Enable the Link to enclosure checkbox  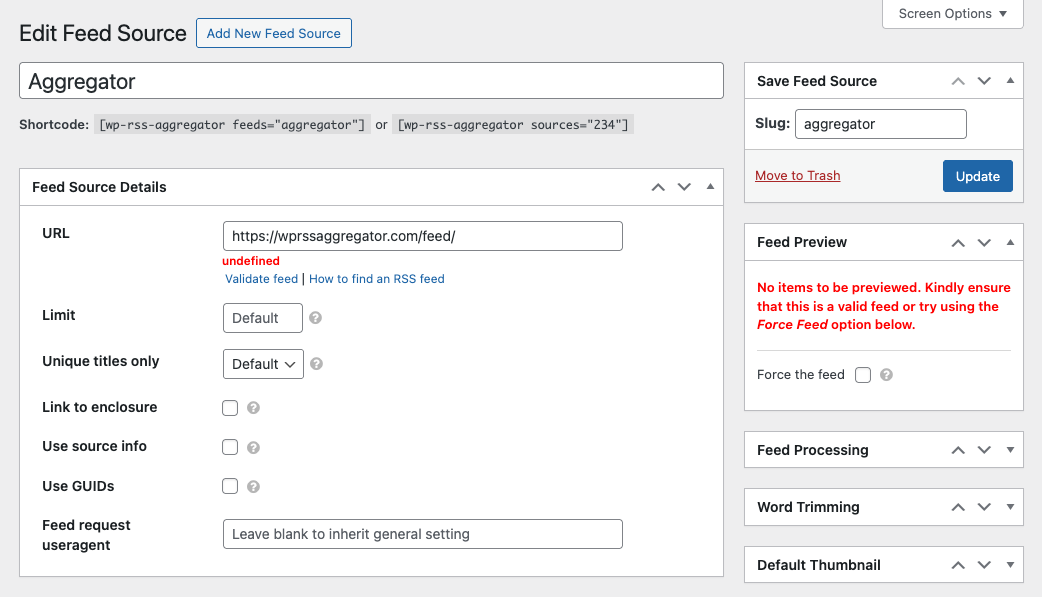point(230,408)
